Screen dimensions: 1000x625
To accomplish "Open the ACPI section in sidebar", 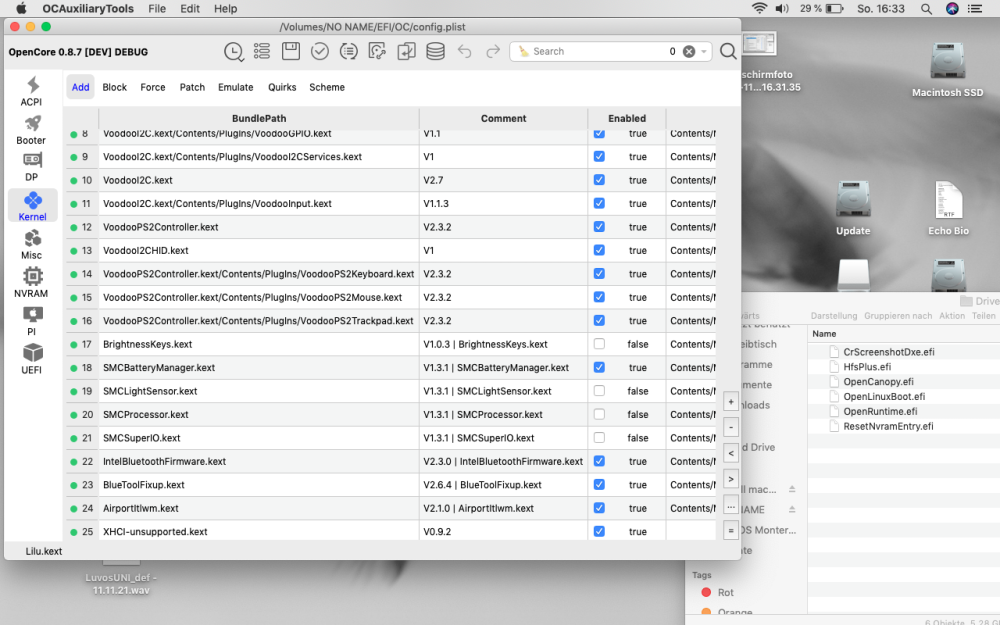I will (x=31, y=91).
